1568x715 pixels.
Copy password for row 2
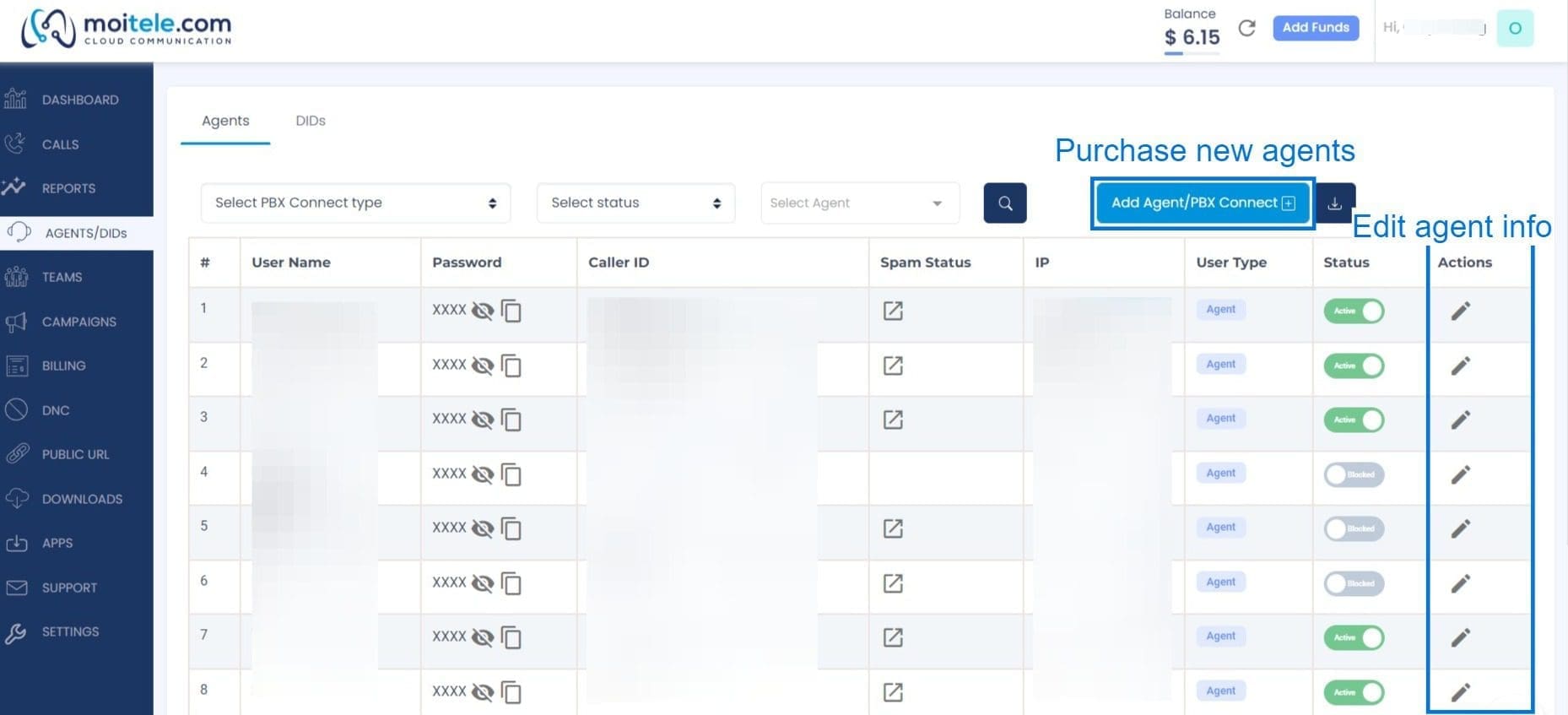(x=511, y=366)
